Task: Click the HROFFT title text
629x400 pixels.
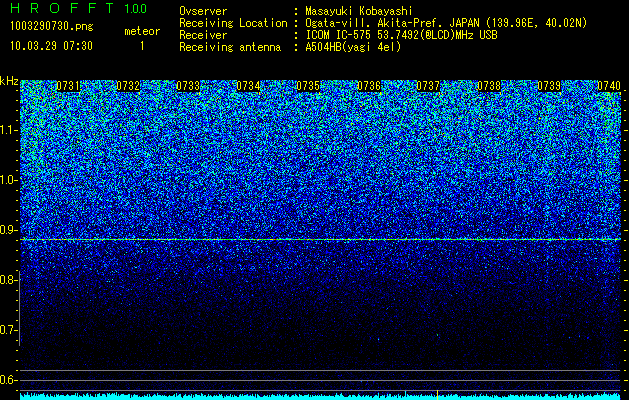Action: 62,8
